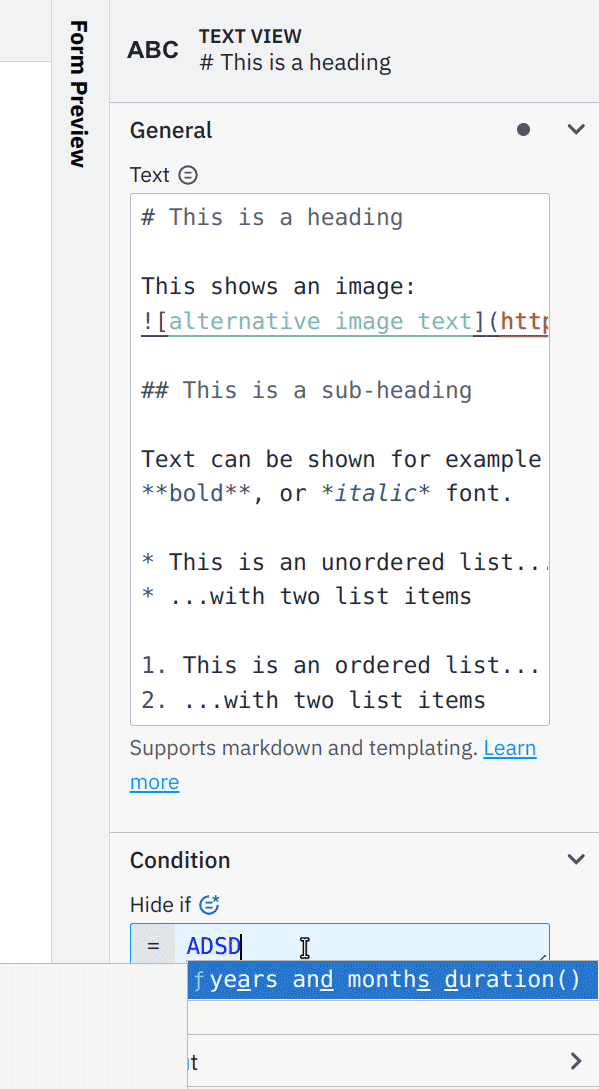Click the templating icon next to the Text label
This screenshot has height=1089, width=599.
[x=187, y=174]
